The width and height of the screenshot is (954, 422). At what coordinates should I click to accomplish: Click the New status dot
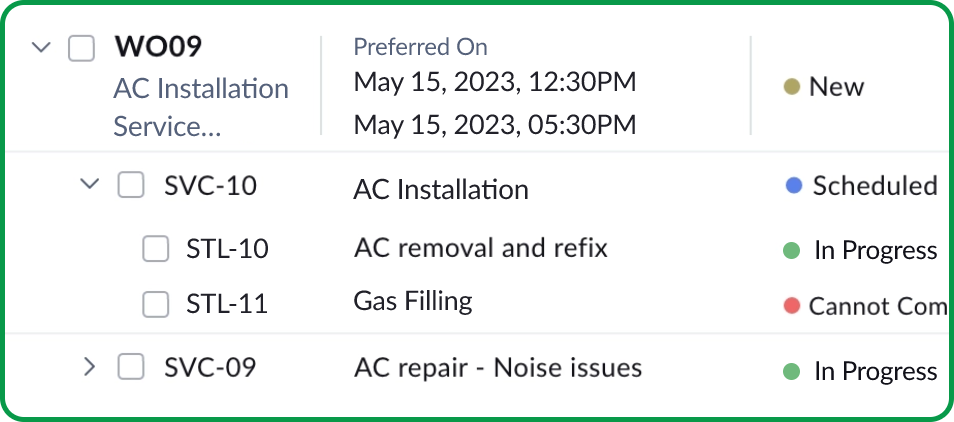pyautogui.click(x=791, y=87)
